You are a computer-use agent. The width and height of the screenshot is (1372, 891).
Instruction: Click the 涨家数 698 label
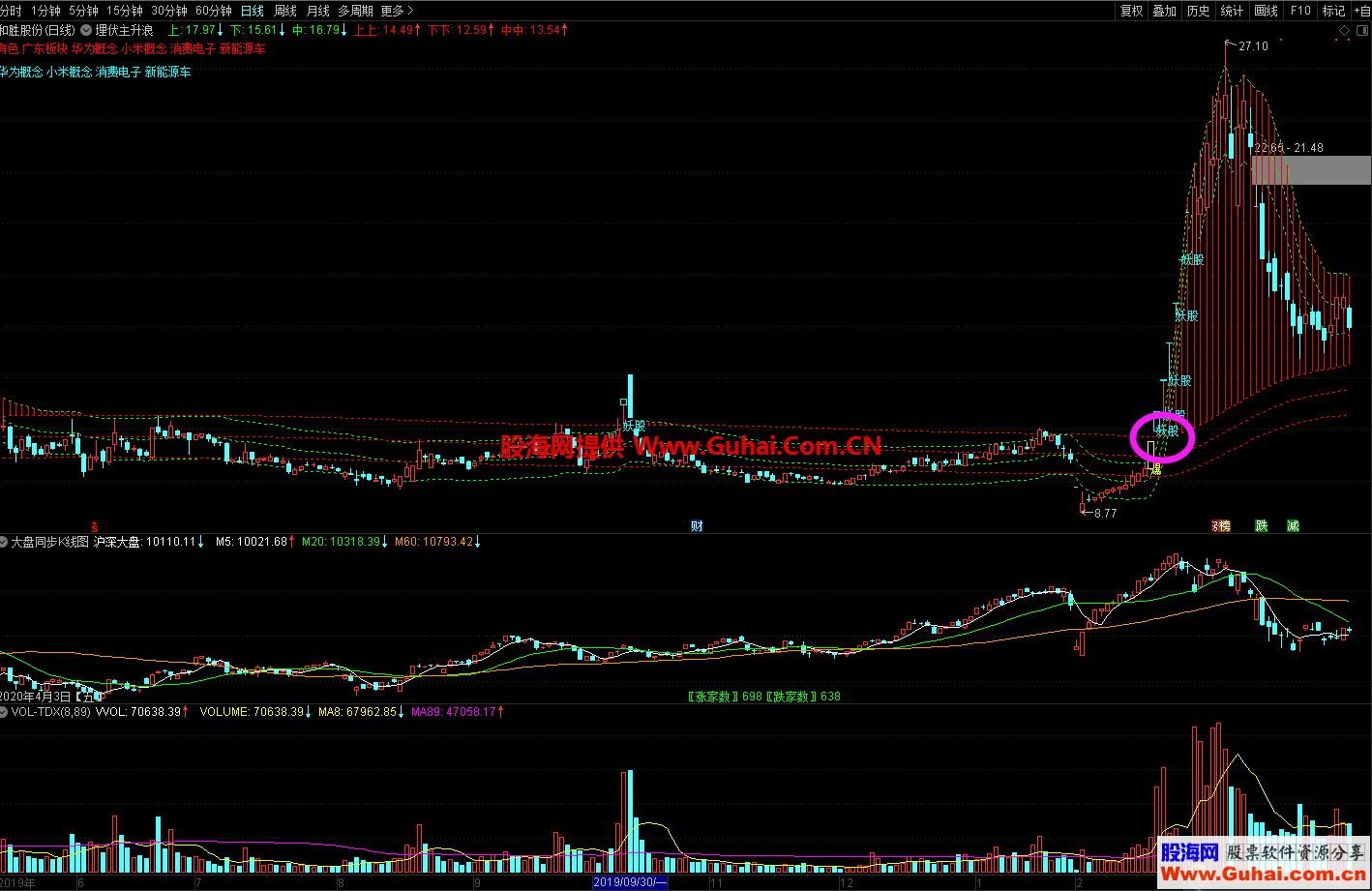tap(725, 697)
